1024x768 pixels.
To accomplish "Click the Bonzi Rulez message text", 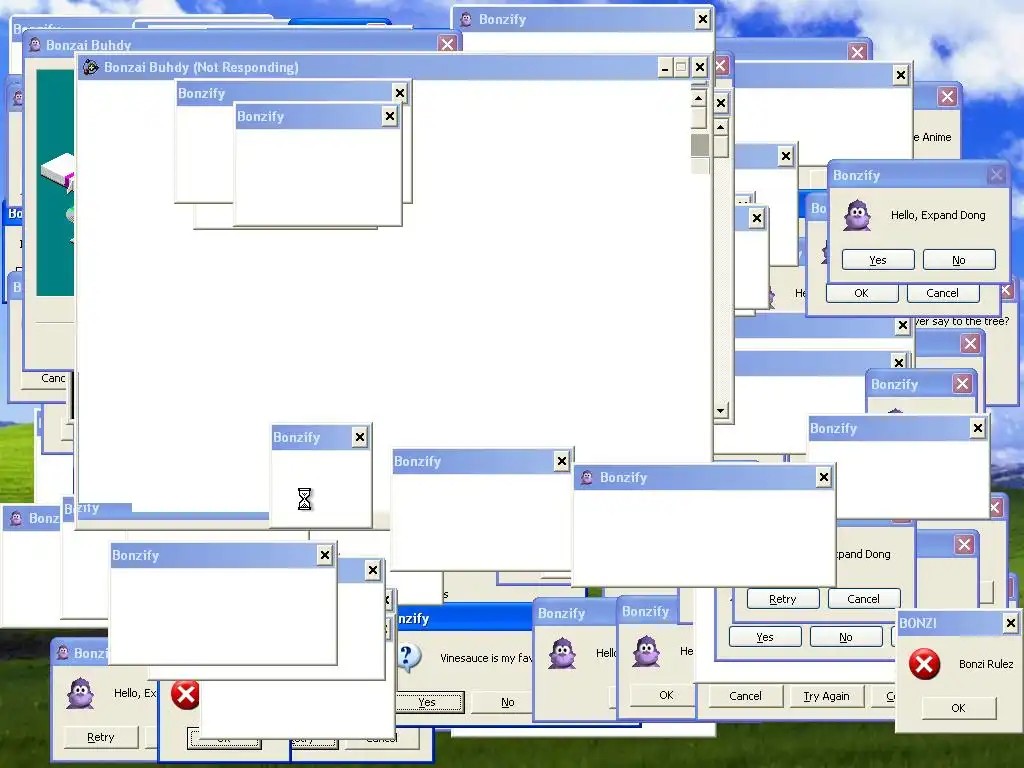I will 985,664.
